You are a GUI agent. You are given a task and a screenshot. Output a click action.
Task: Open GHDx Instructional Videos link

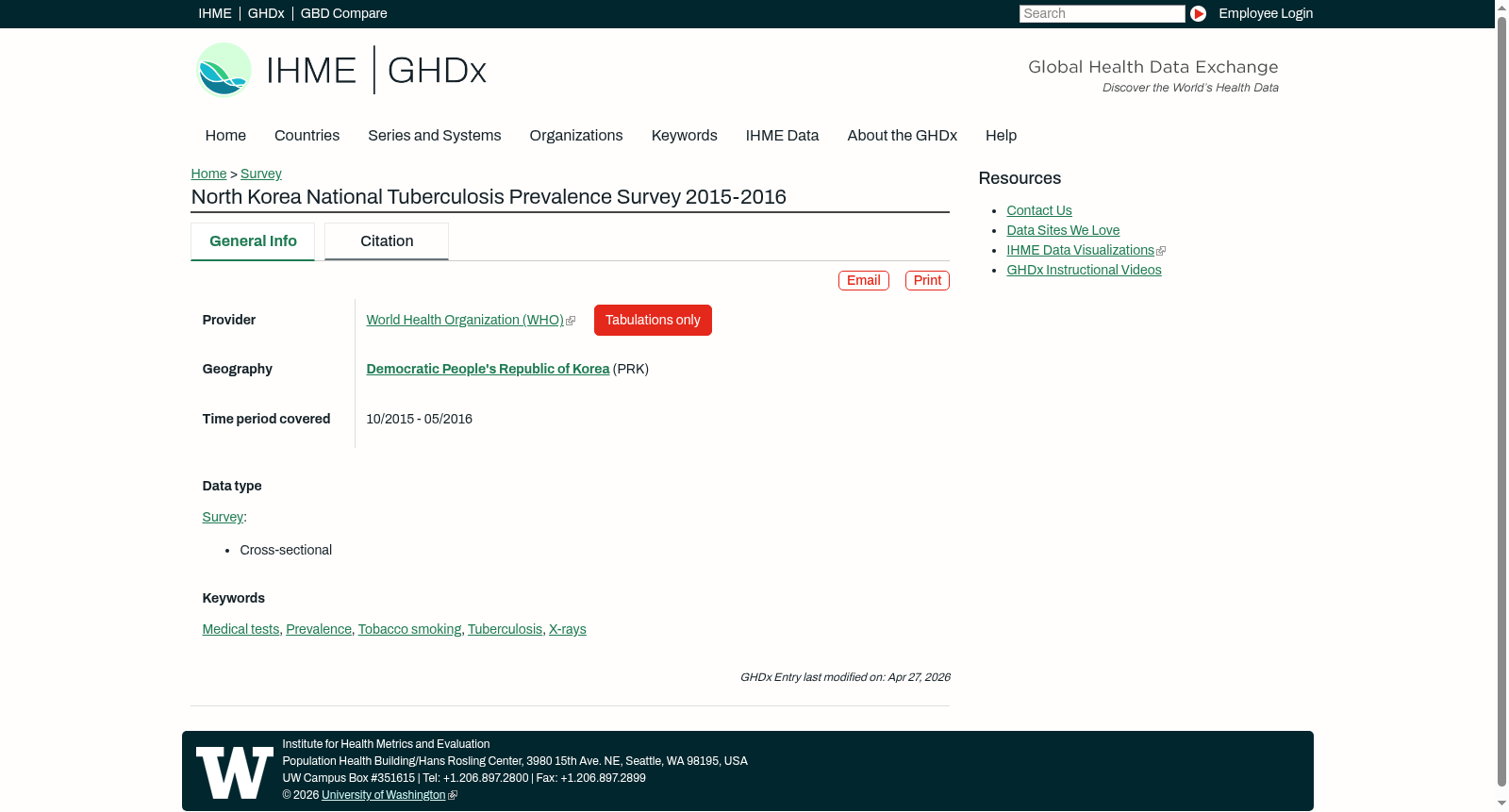pos(1084,270)
